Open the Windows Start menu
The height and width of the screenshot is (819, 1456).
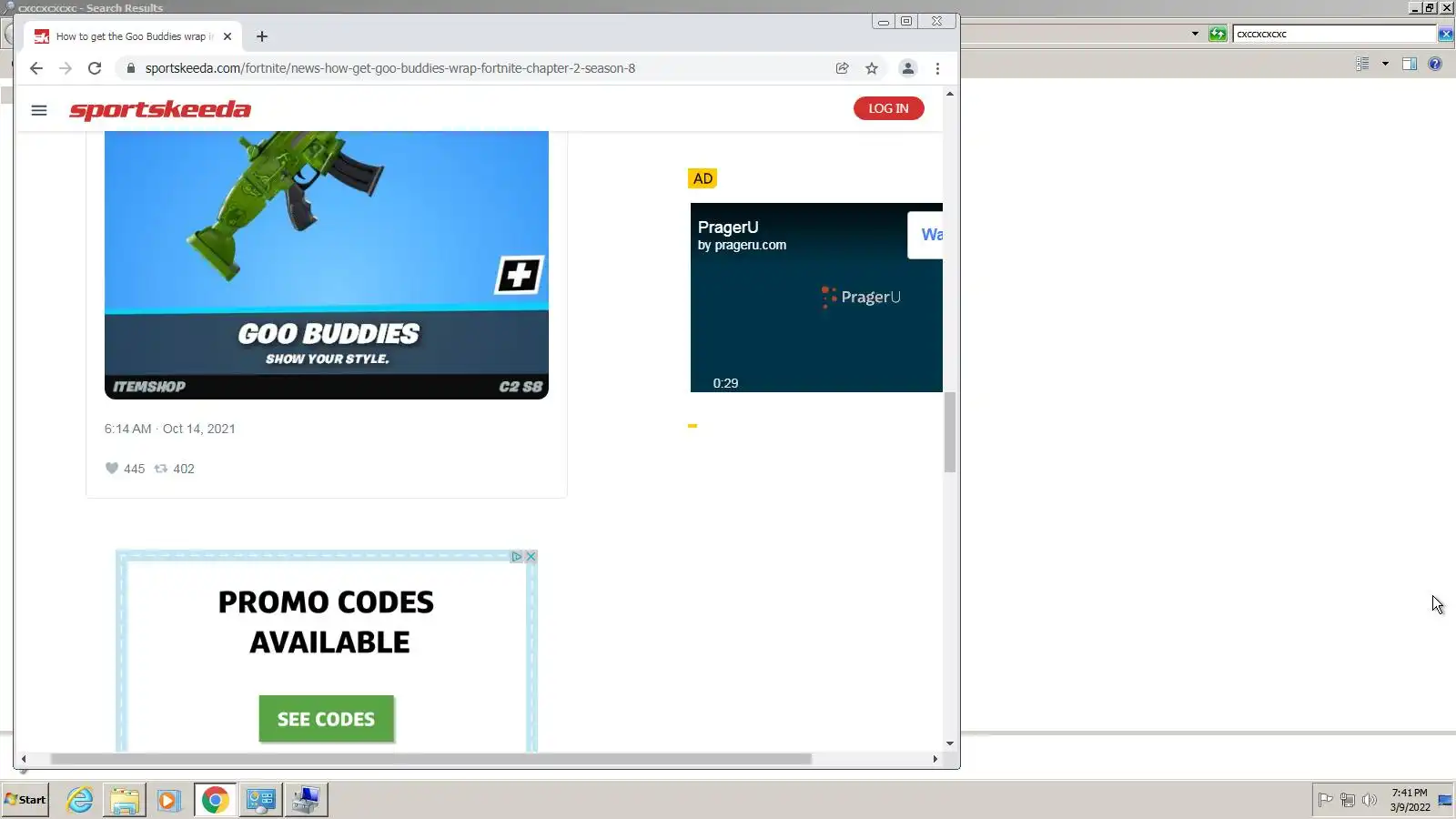[x=25, y=800]
